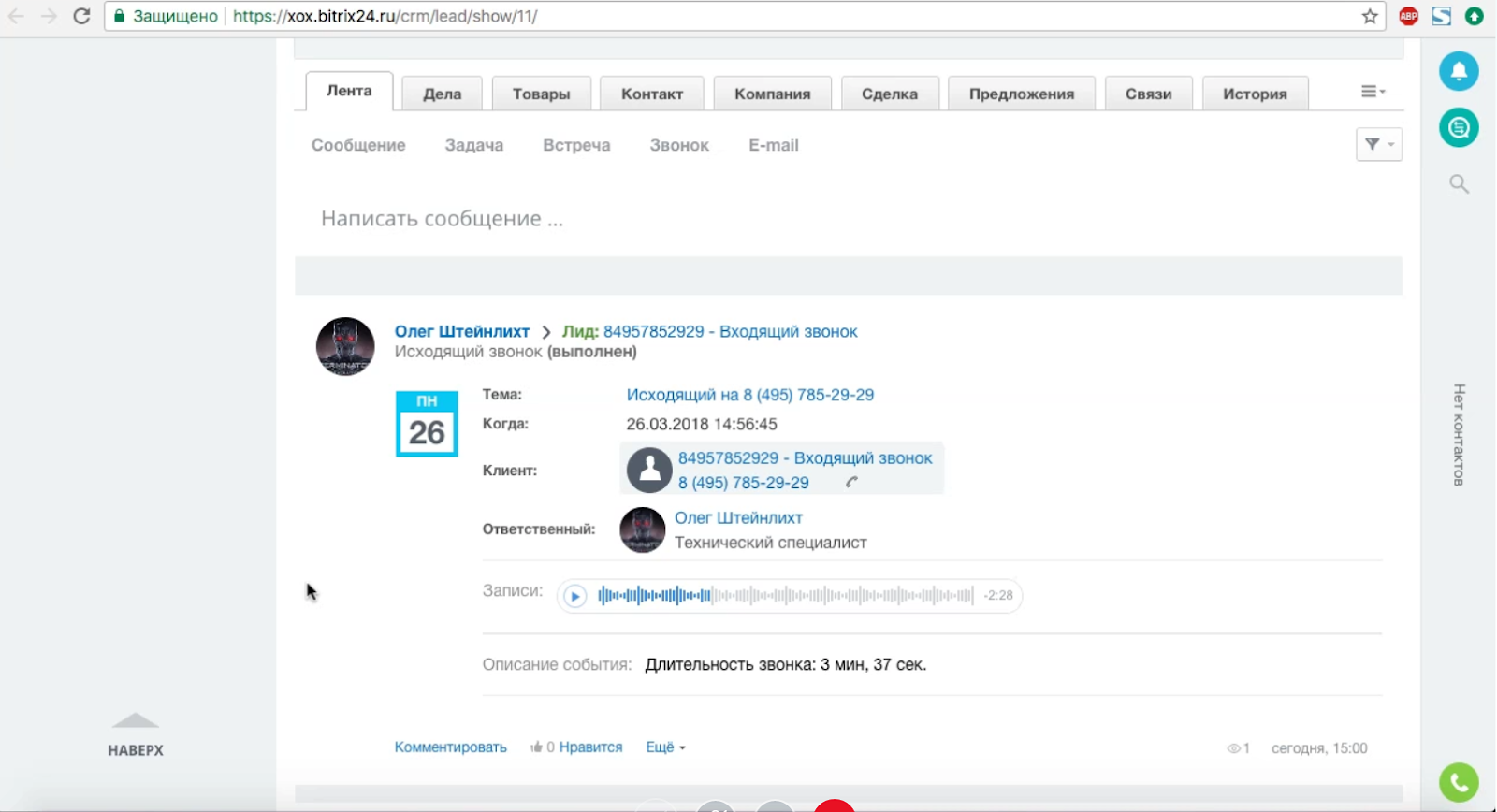Click the avatar in Ответственный row
The height and width of the screenshot is (812, 1497).
tap(643, 529)
